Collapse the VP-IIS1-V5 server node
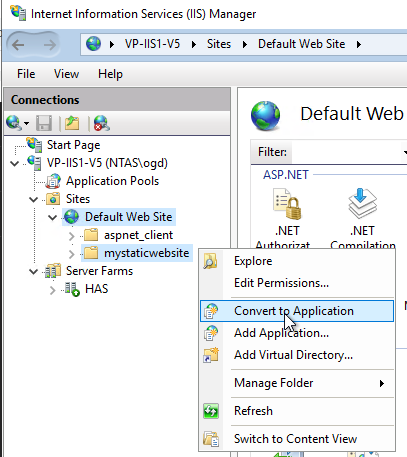Image resolution: width=407 pixels, height=457 pixels. point(15,163)
